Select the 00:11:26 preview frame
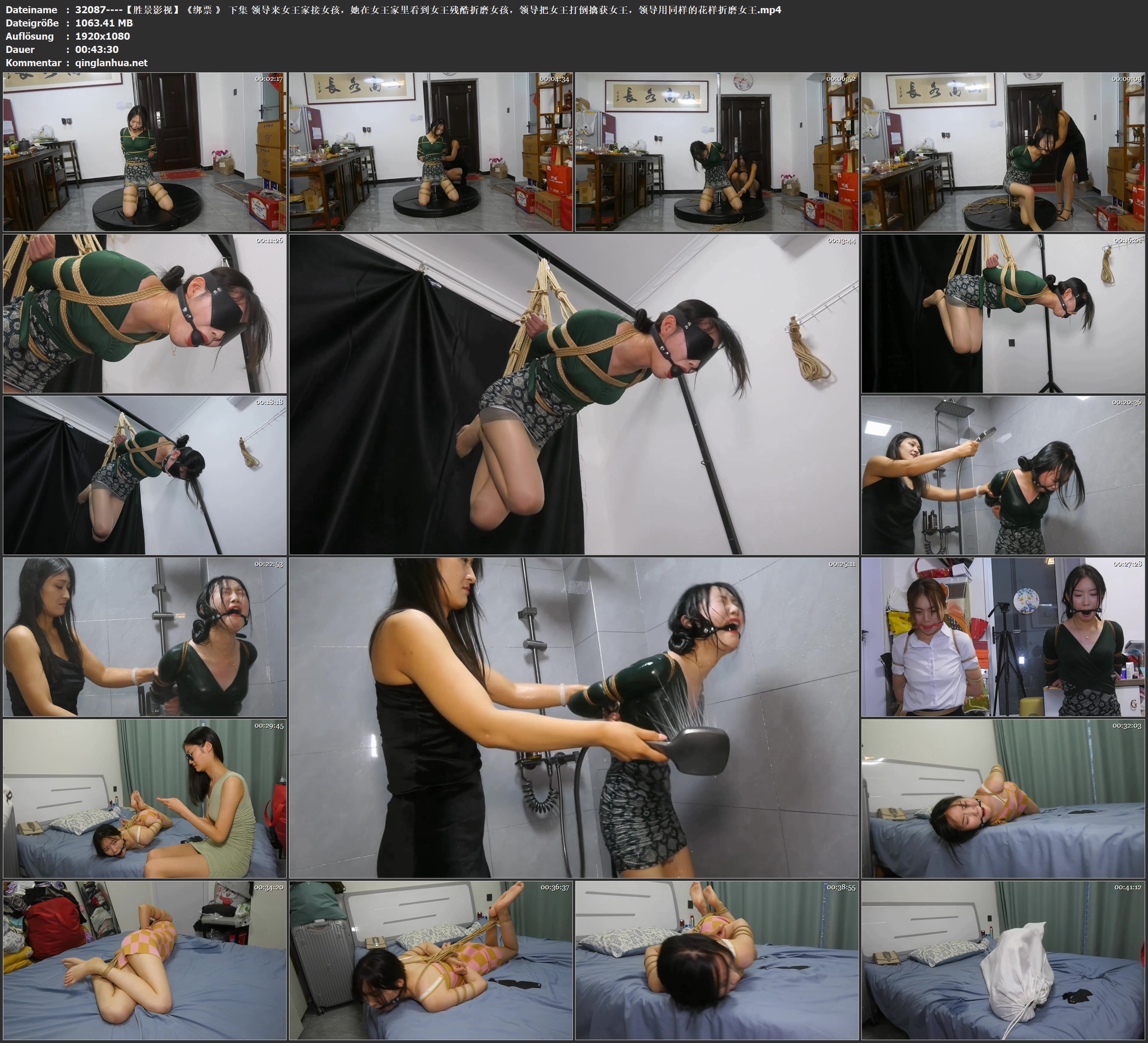The height and width of the screenshot is (1043, 1148). (145, 313)
